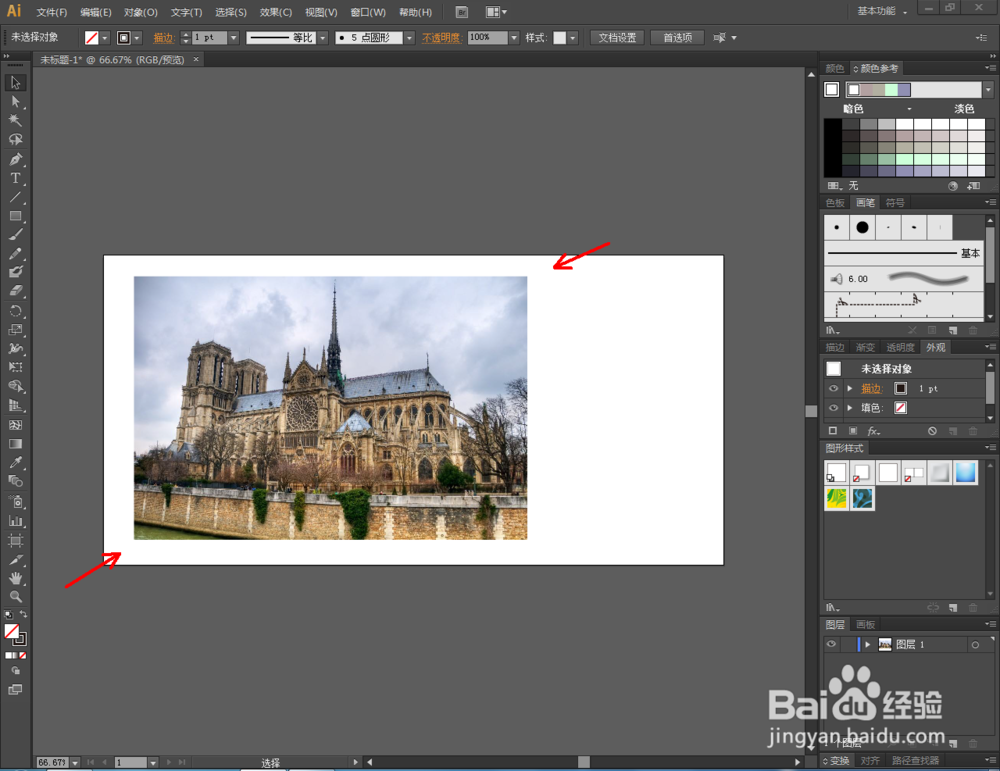Open the 基本功能 workspace dropdown
1000x771 pixels.
point(882,11)
